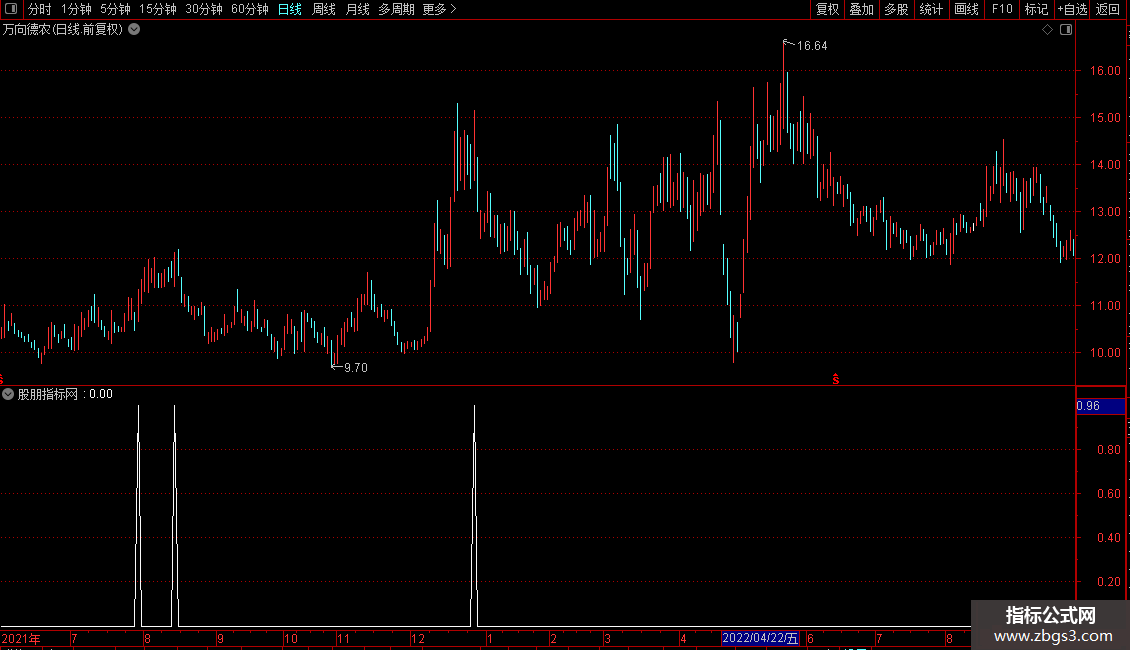
Task: Open 多股 multi-stock view
Action: tap(896, 9)
